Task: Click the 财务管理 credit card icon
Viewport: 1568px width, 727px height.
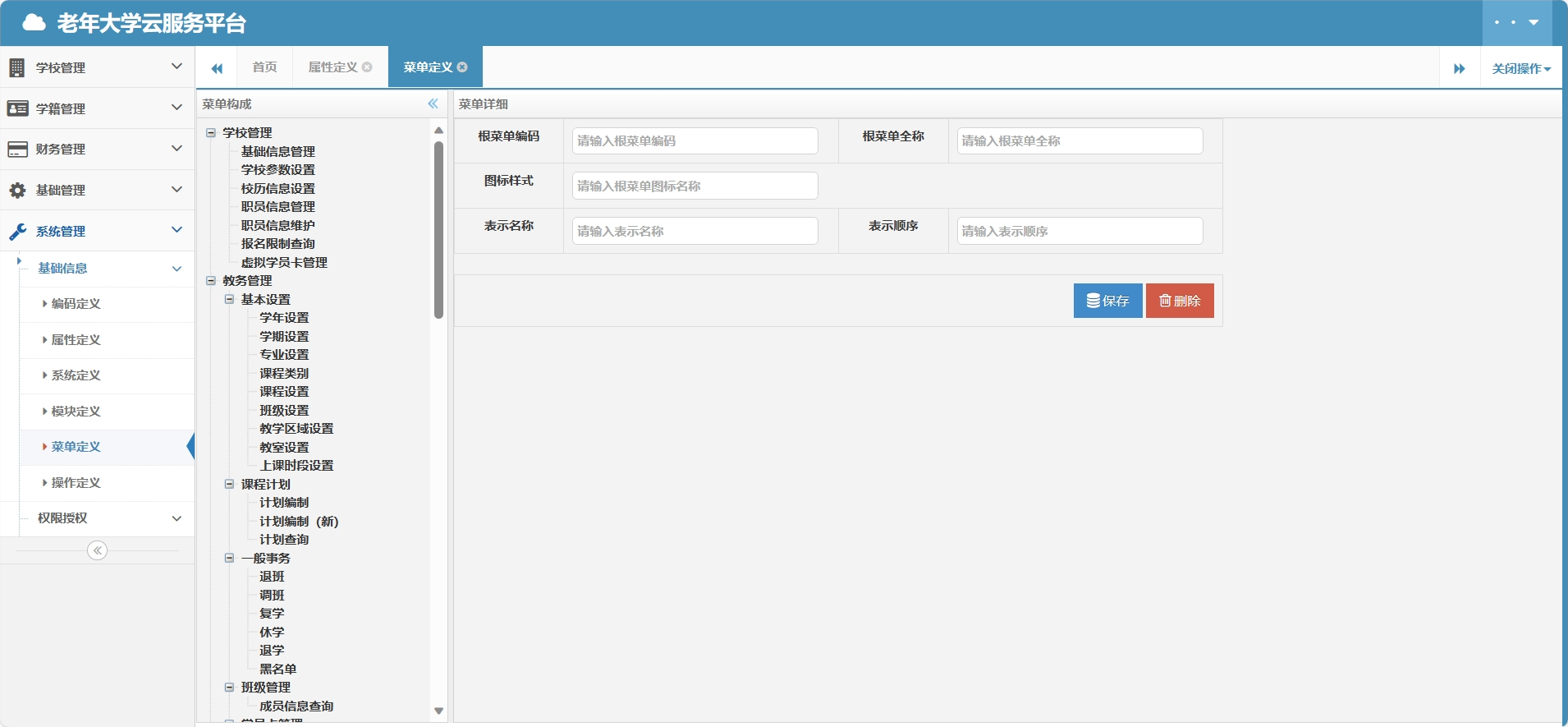Action: click(17, 149)
